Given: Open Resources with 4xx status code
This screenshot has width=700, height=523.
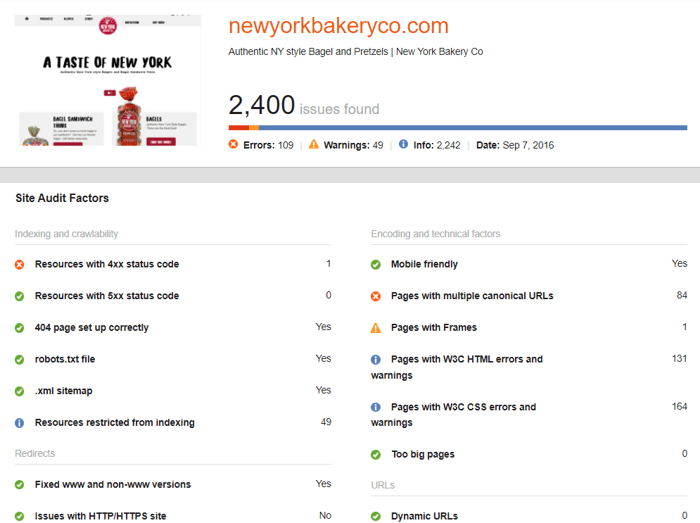Looking at the screenshot, I should [107, 264].
